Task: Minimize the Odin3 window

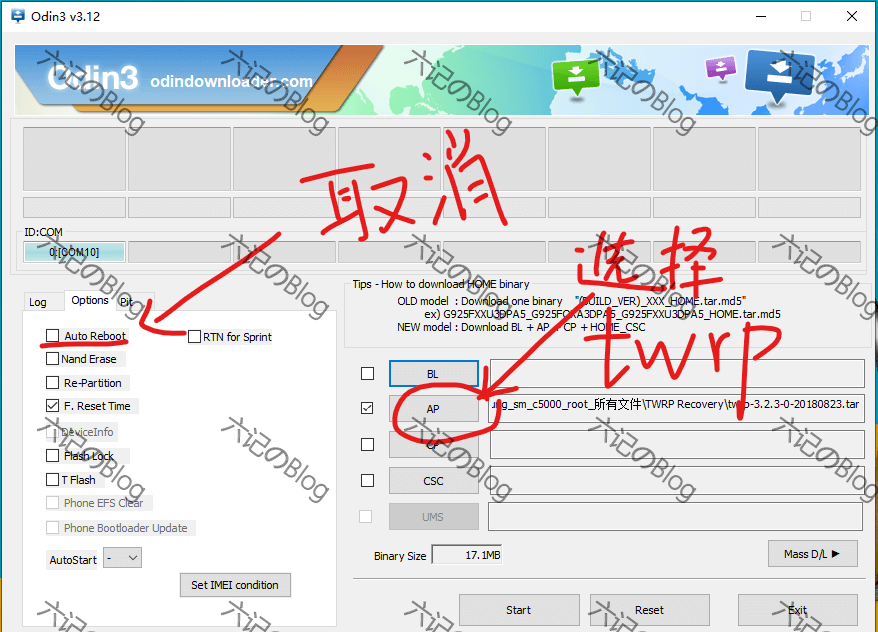Action: [x=761, y=16]
